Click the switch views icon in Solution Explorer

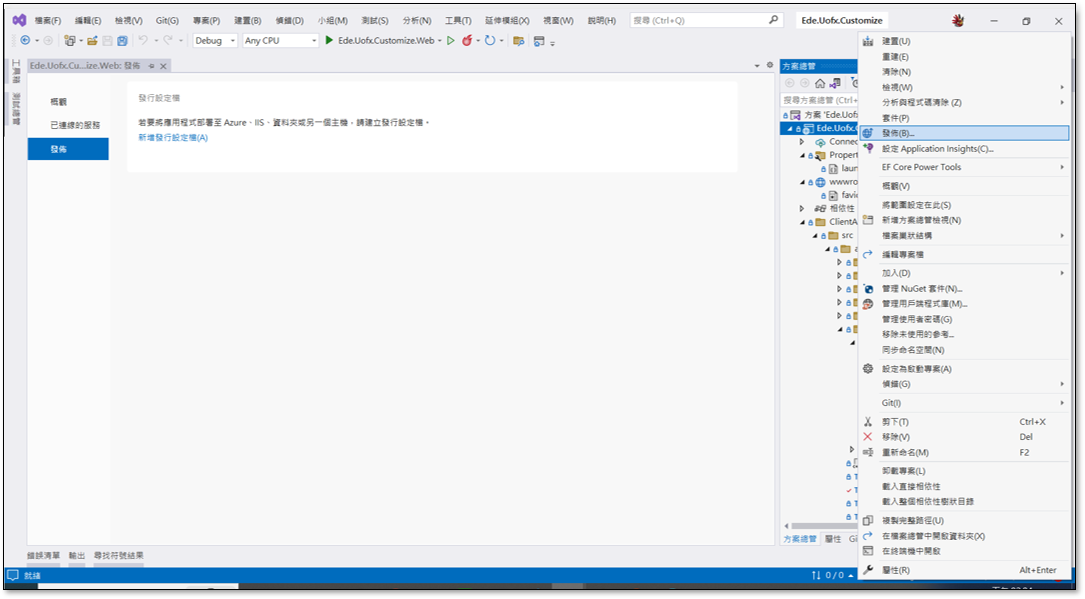(836, 83)
